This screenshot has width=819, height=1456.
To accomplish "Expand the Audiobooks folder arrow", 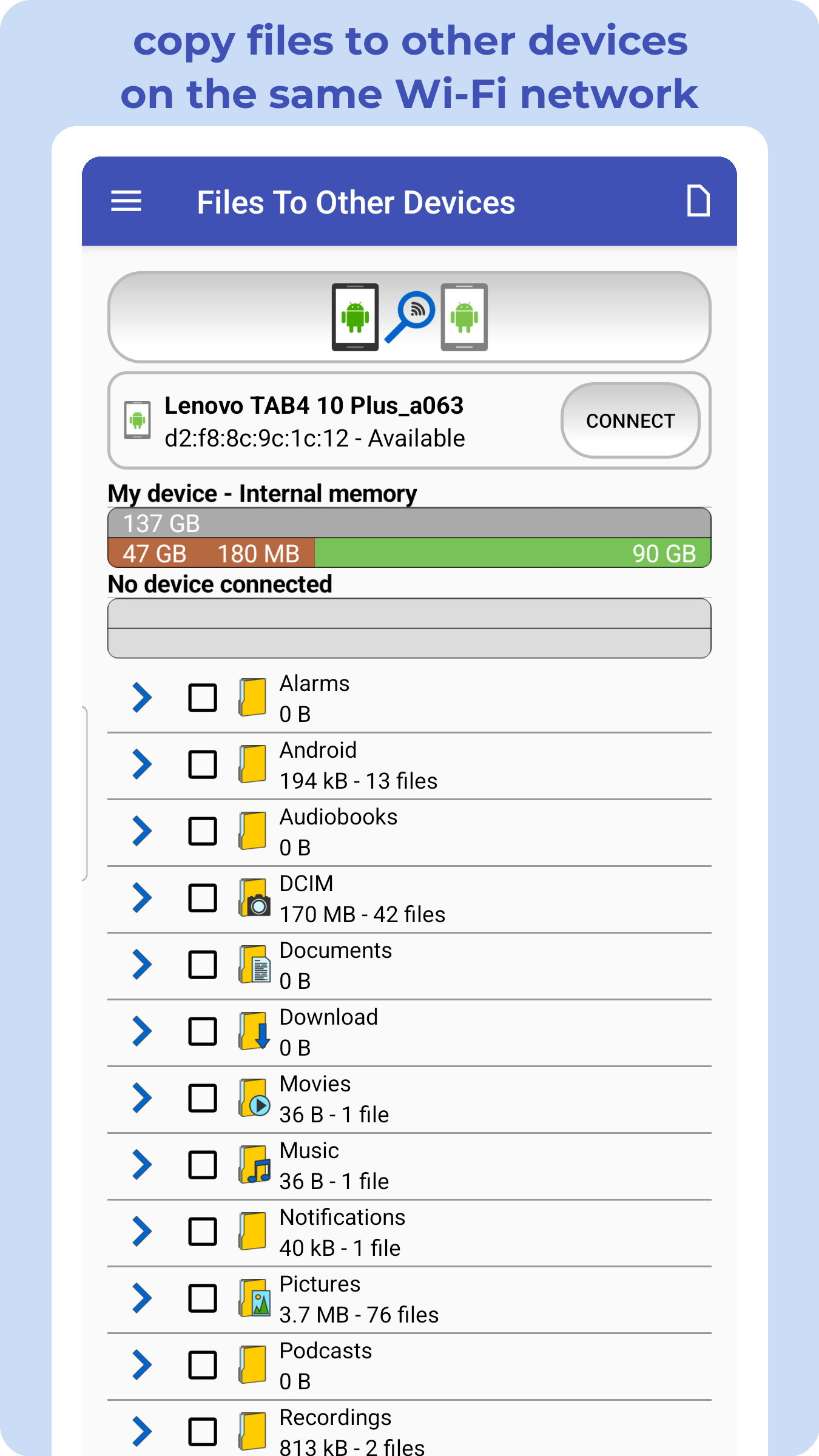I will pos(142,831).
